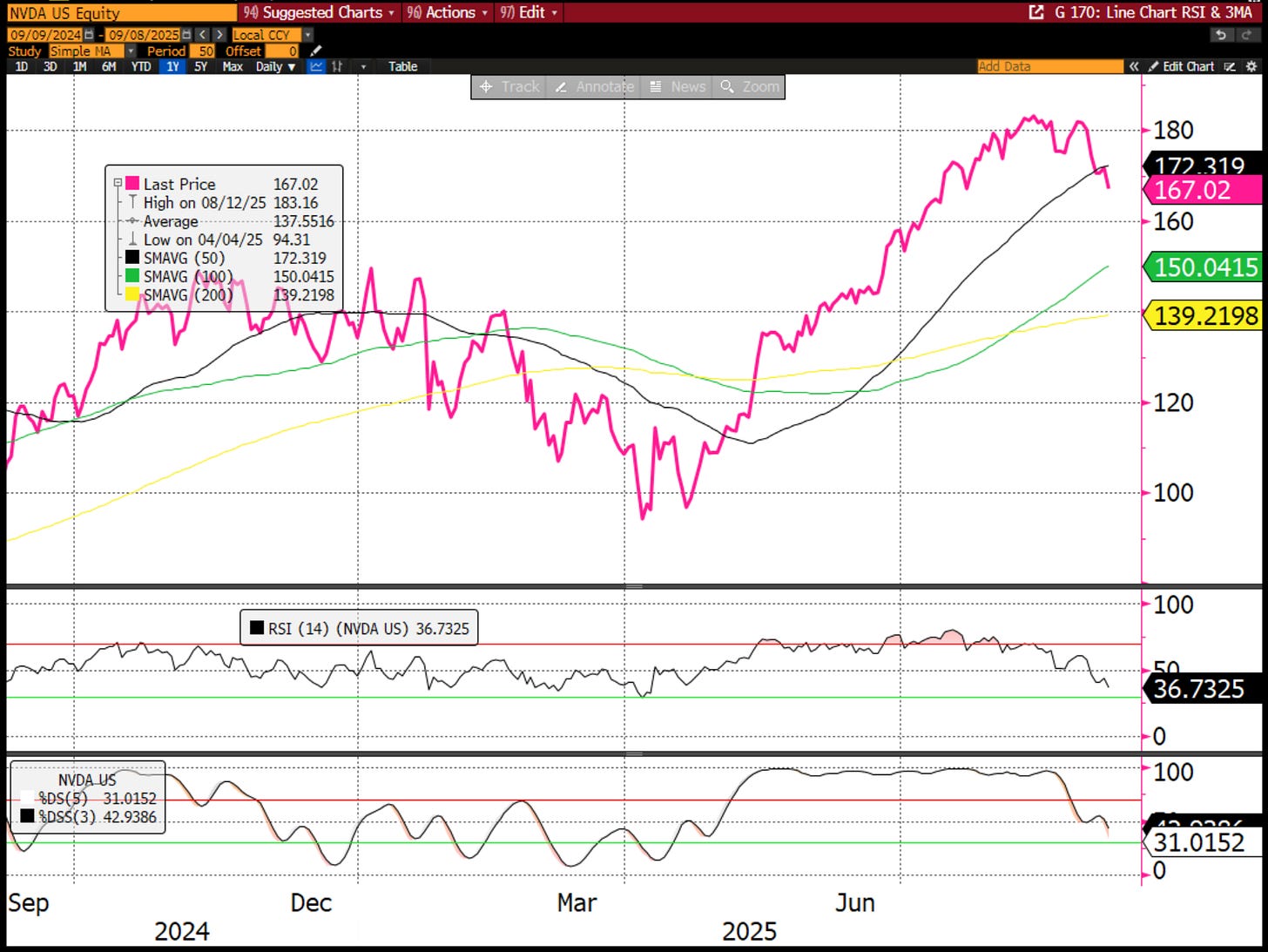The image size is (1268, 952).
Task: Step date range back with left arrow
Action: coord(202,35)
